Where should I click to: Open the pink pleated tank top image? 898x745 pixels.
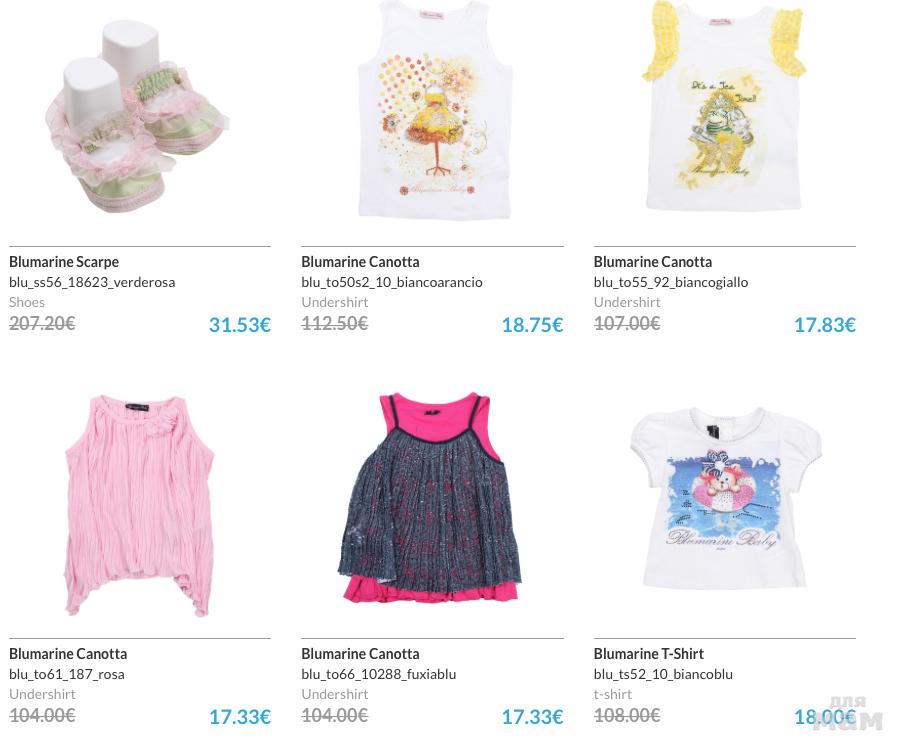pos(139,506)
